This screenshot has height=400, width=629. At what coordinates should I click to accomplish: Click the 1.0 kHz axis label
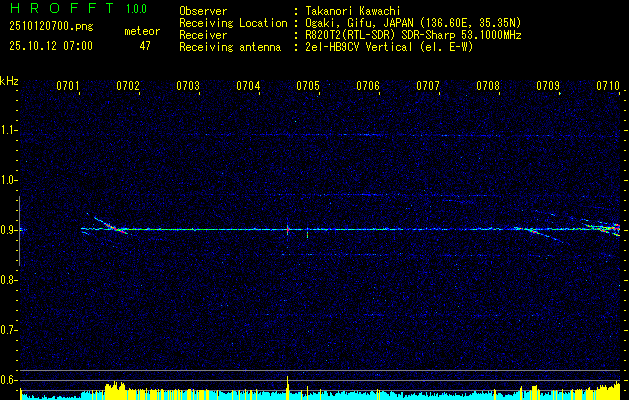click(8, 180)
